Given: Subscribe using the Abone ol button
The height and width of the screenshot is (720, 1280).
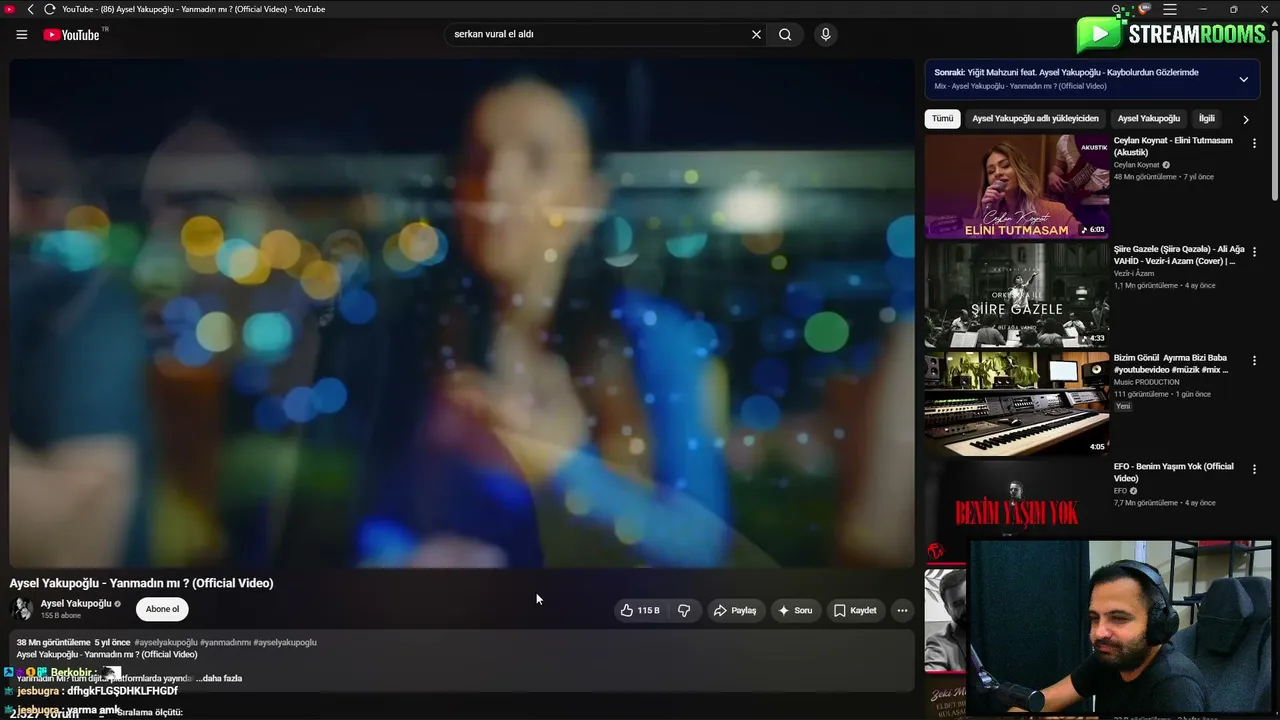Looking at the screenshot, I should (162, 609).
